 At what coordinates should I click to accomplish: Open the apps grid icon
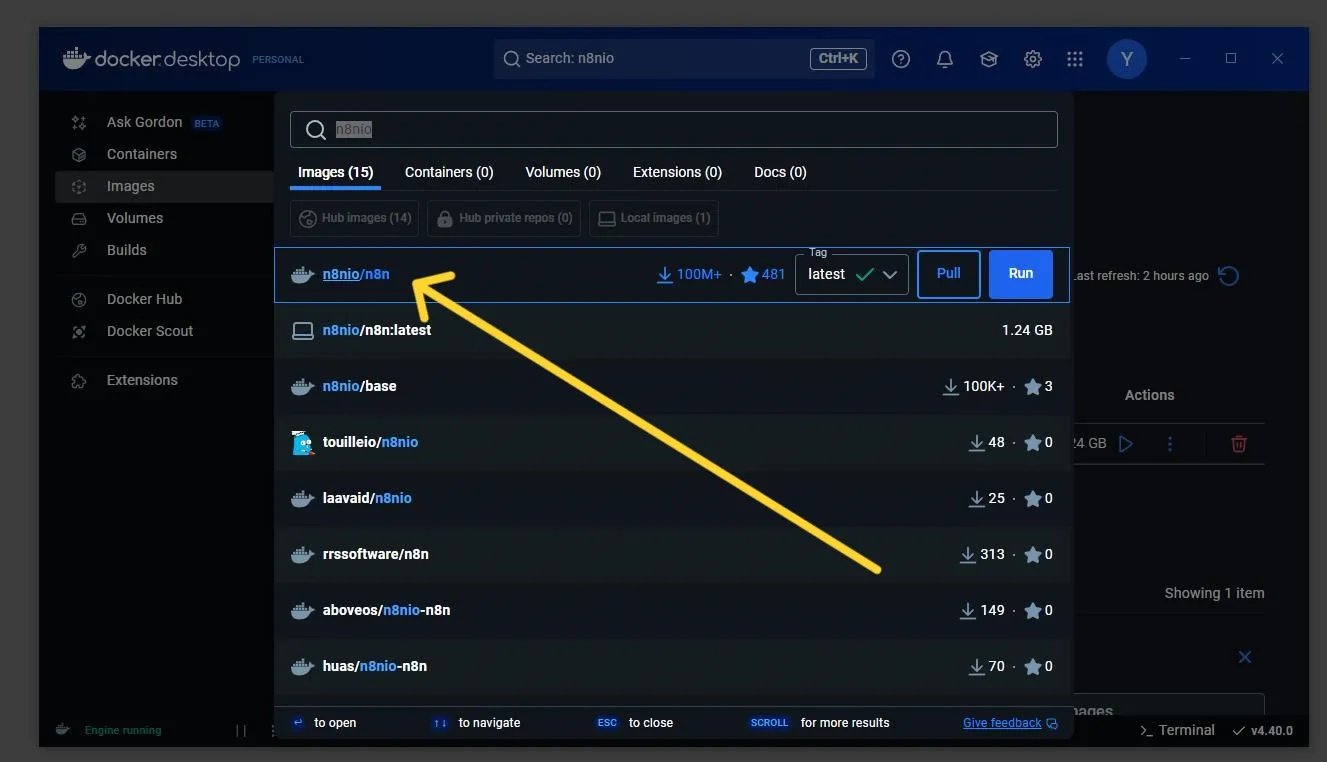point(1075,59)
